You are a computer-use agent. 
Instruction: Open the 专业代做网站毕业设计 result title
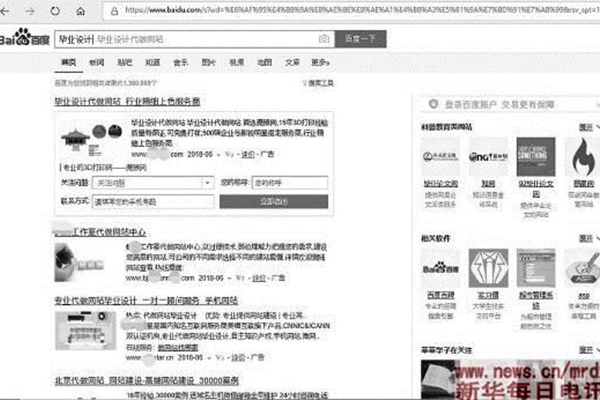pos(146,301)
